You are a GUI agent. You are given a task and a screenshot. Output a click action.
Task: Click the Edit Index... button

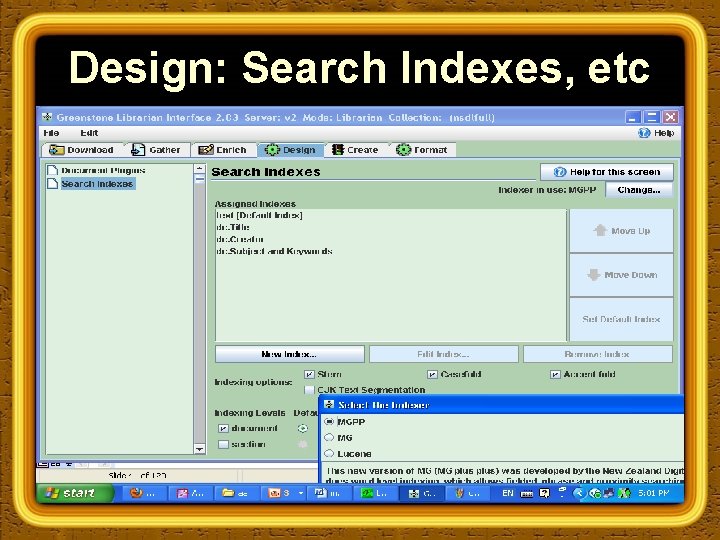(x=444, y=354)
